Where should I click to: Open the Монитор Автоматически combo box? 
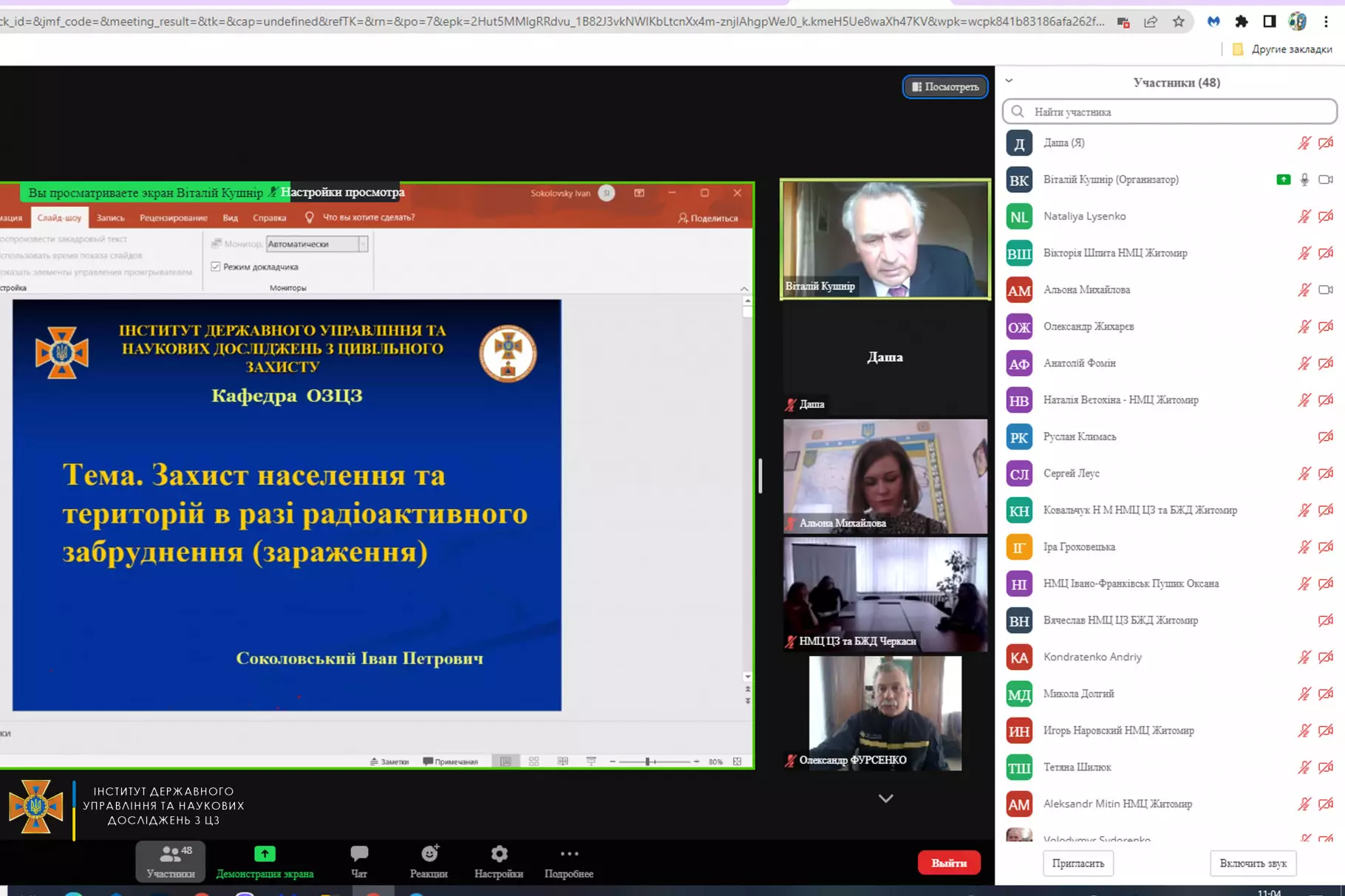pos(317,244)
